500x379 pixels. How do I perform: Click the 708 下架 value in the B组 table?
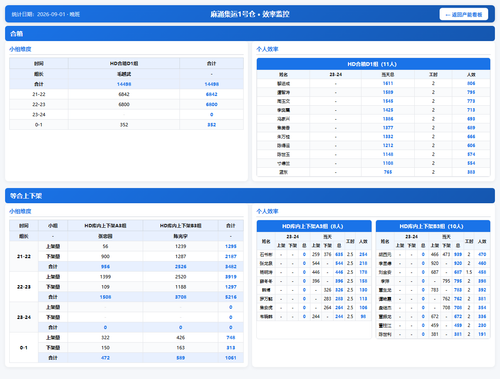tap(446, 308)
